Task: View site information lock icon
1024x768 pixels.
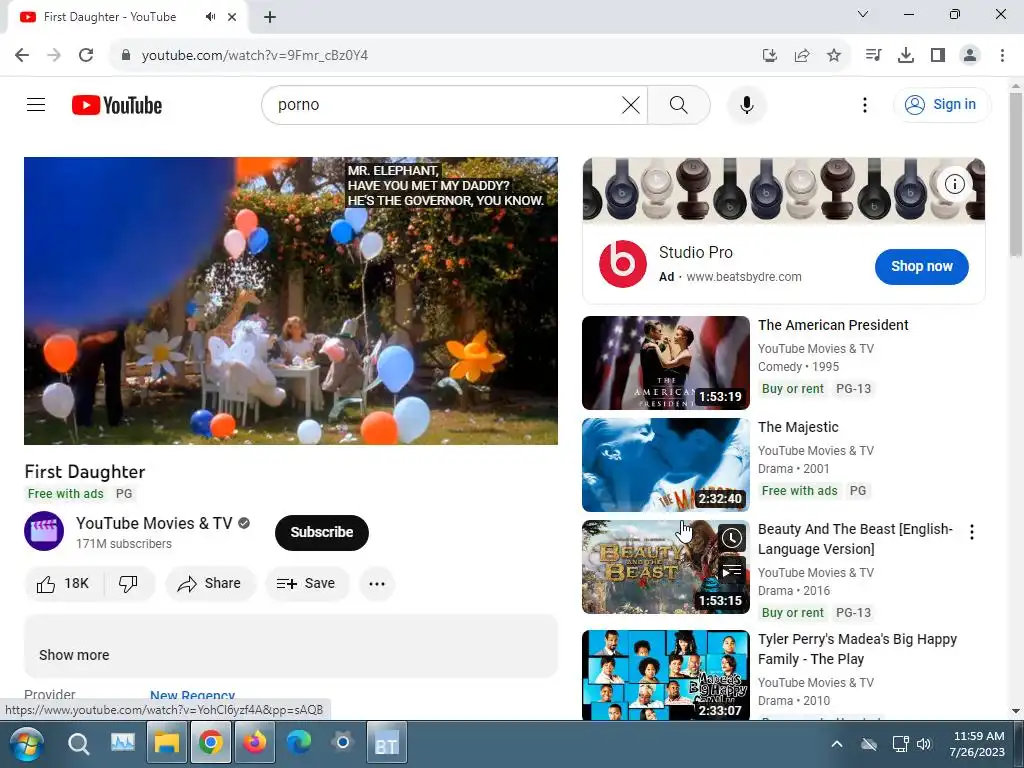Action: pos(126,55)
